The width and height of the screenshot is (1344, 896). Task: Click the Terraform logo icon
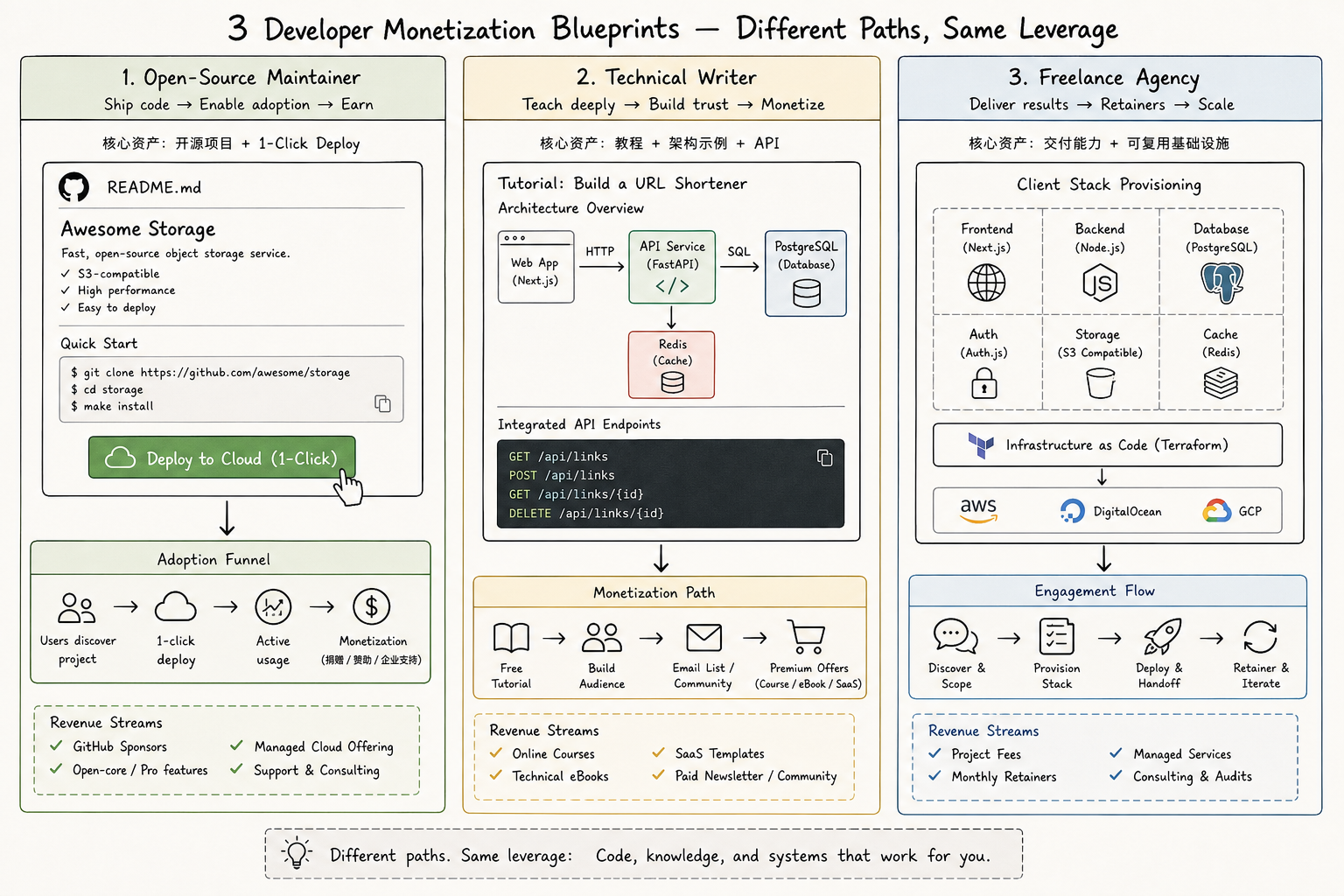point(981,445)
